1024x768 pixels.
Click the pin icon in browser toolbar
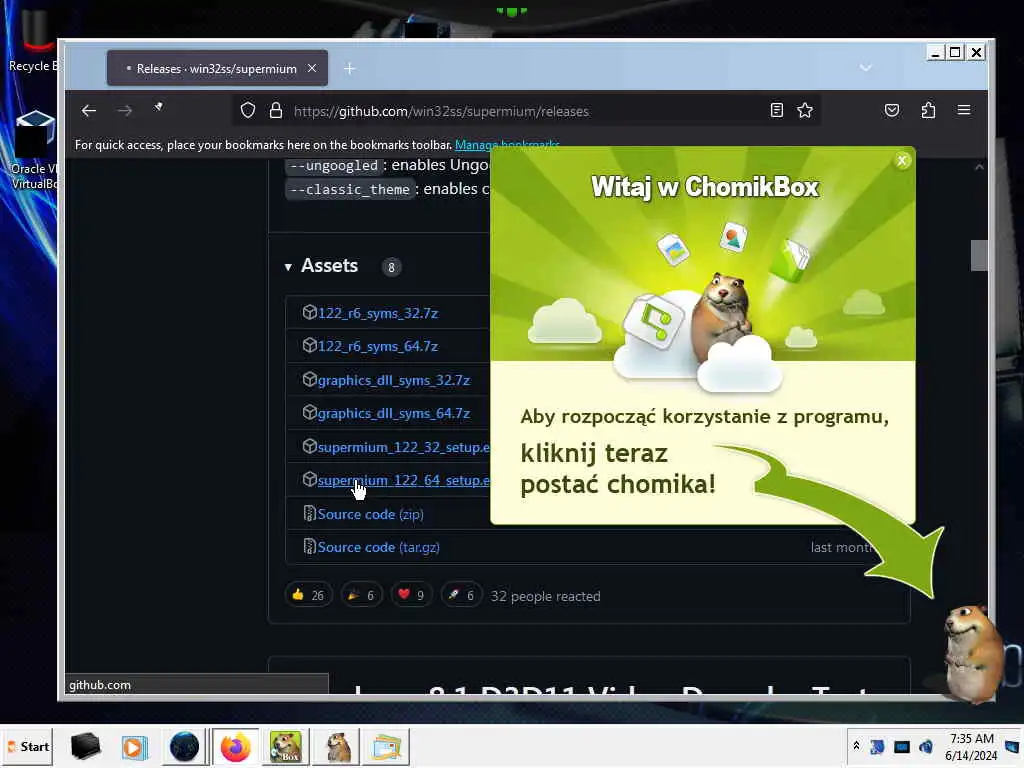point(158,107)
